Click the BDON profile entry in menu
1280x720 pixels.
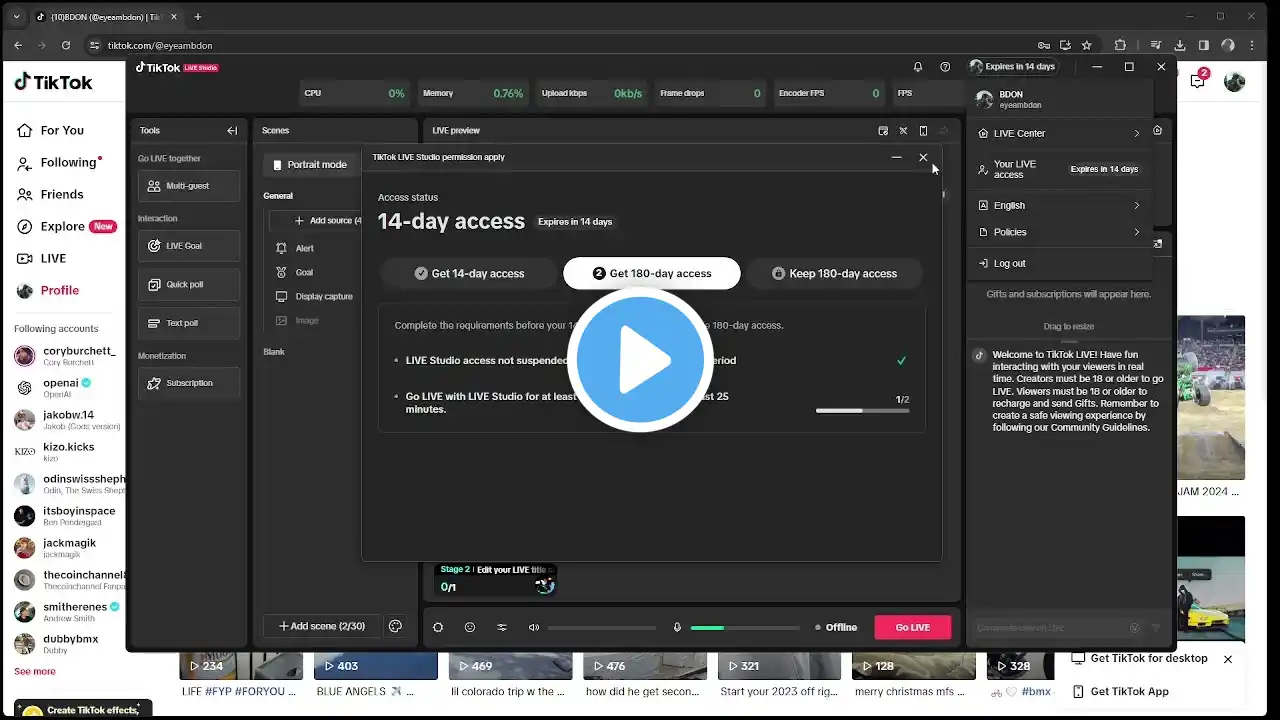pos(1059,99)
